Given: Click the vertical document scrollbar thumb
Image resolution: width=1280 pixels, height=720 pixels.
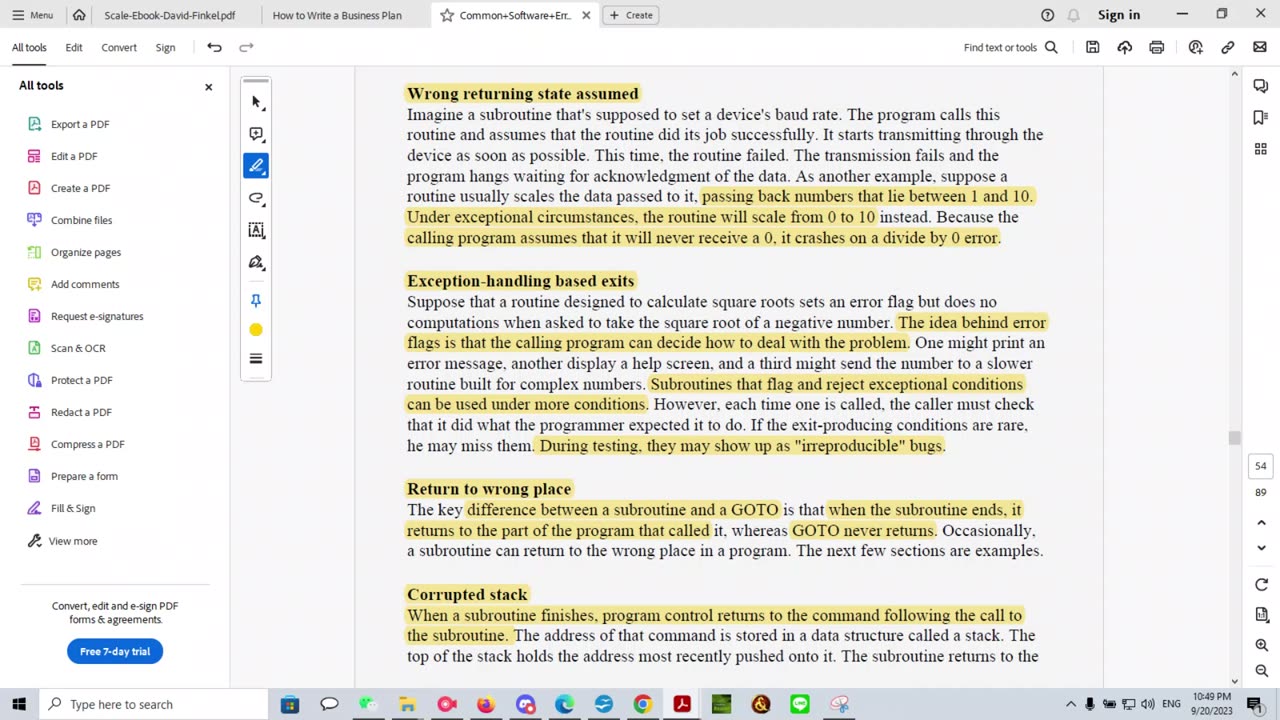Looking at the screenshot, I should [1234, 438].
